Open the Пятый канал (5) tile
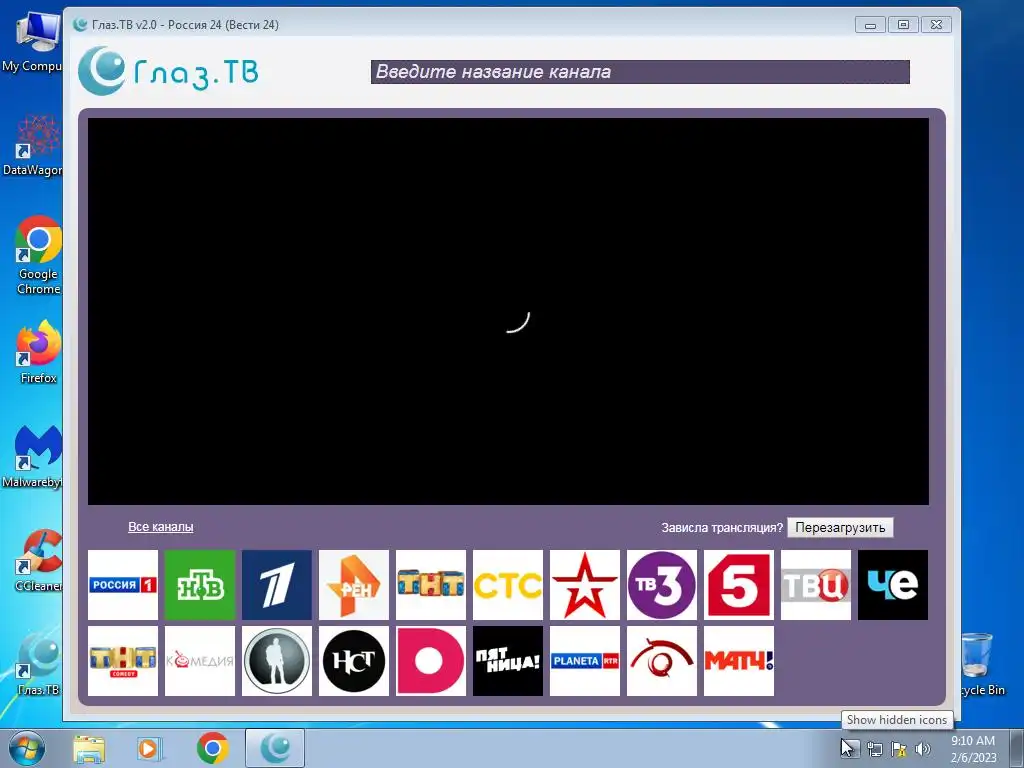This screenshot has width=1024, height=768. coord(739,584)
